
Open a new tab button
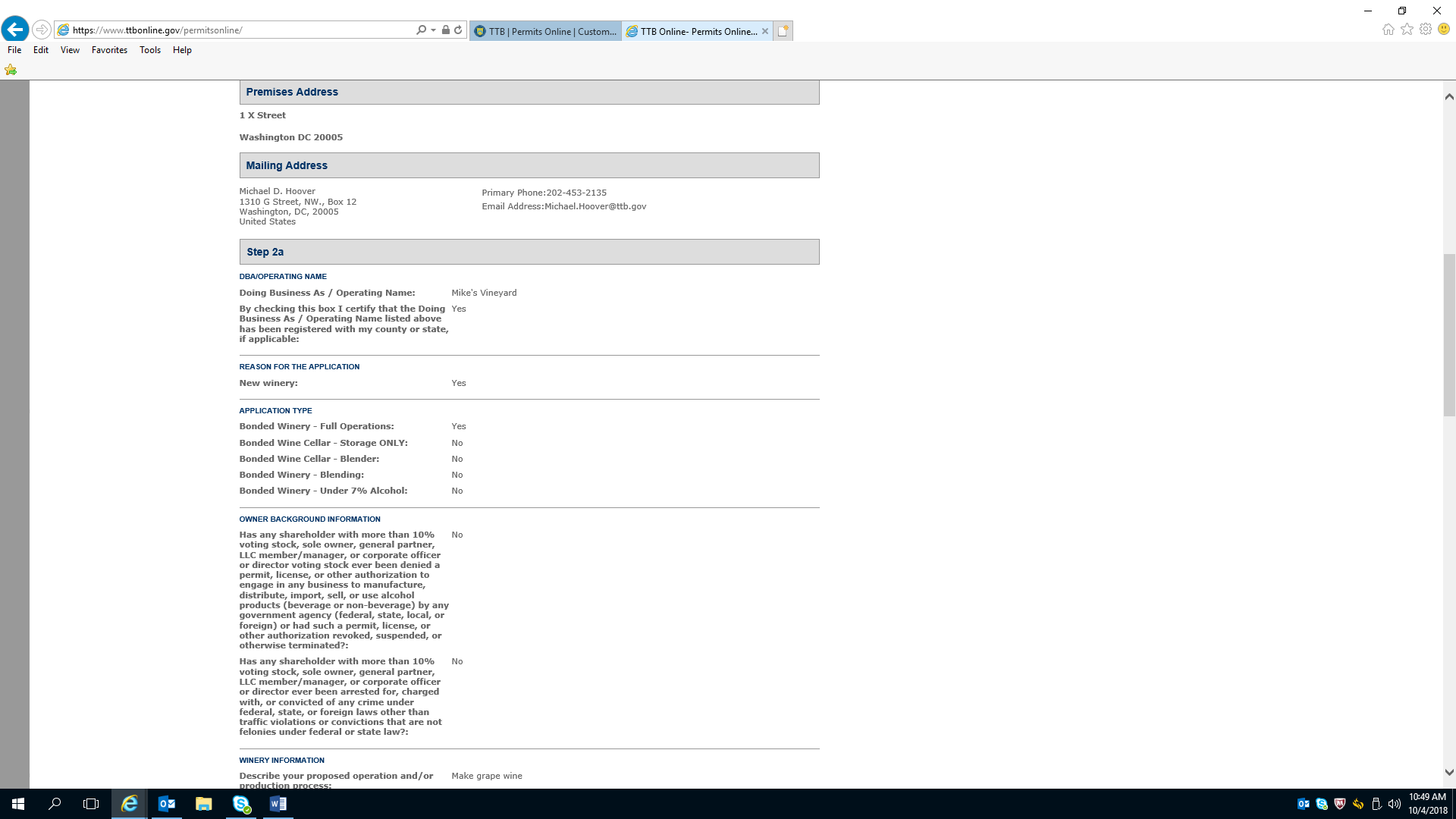[783, 31]
